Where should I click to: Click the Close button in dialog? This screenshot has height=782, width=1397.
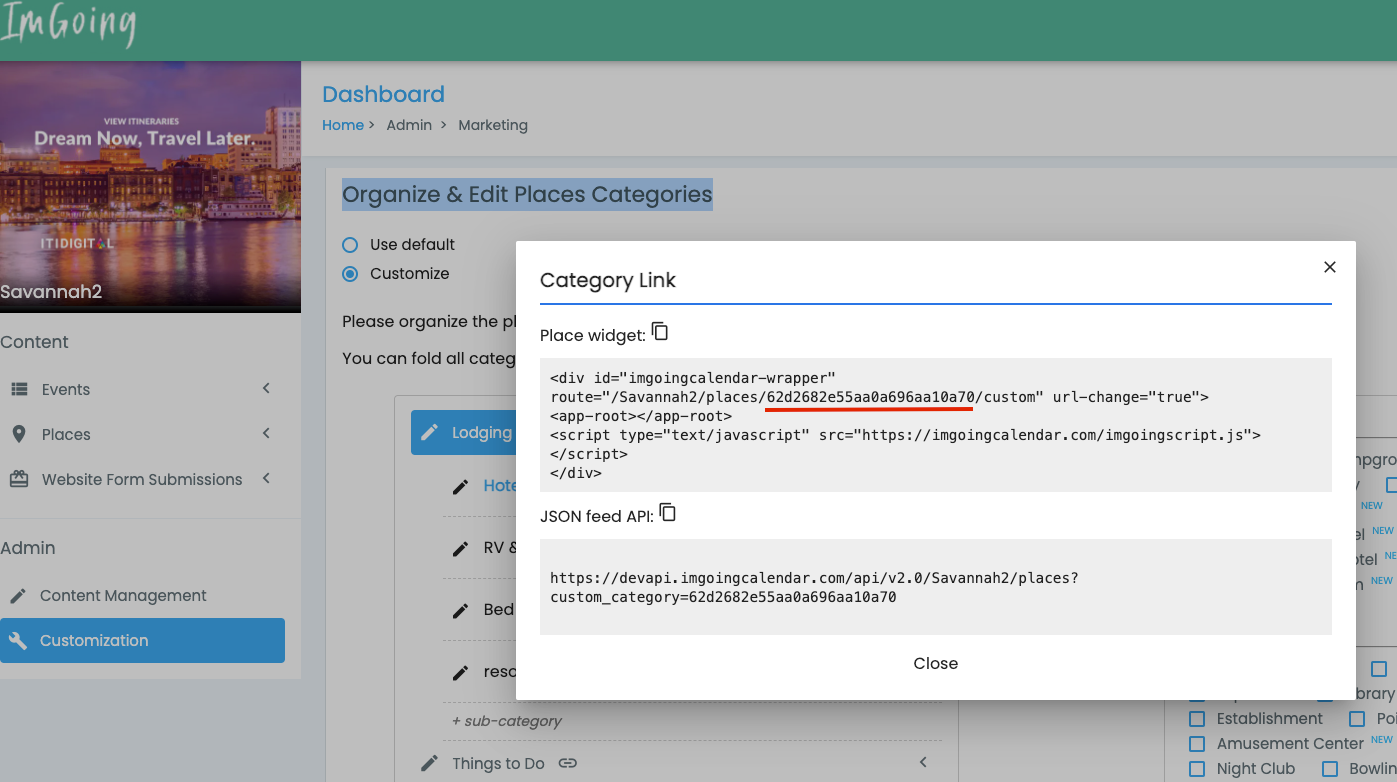pos(936,664)
